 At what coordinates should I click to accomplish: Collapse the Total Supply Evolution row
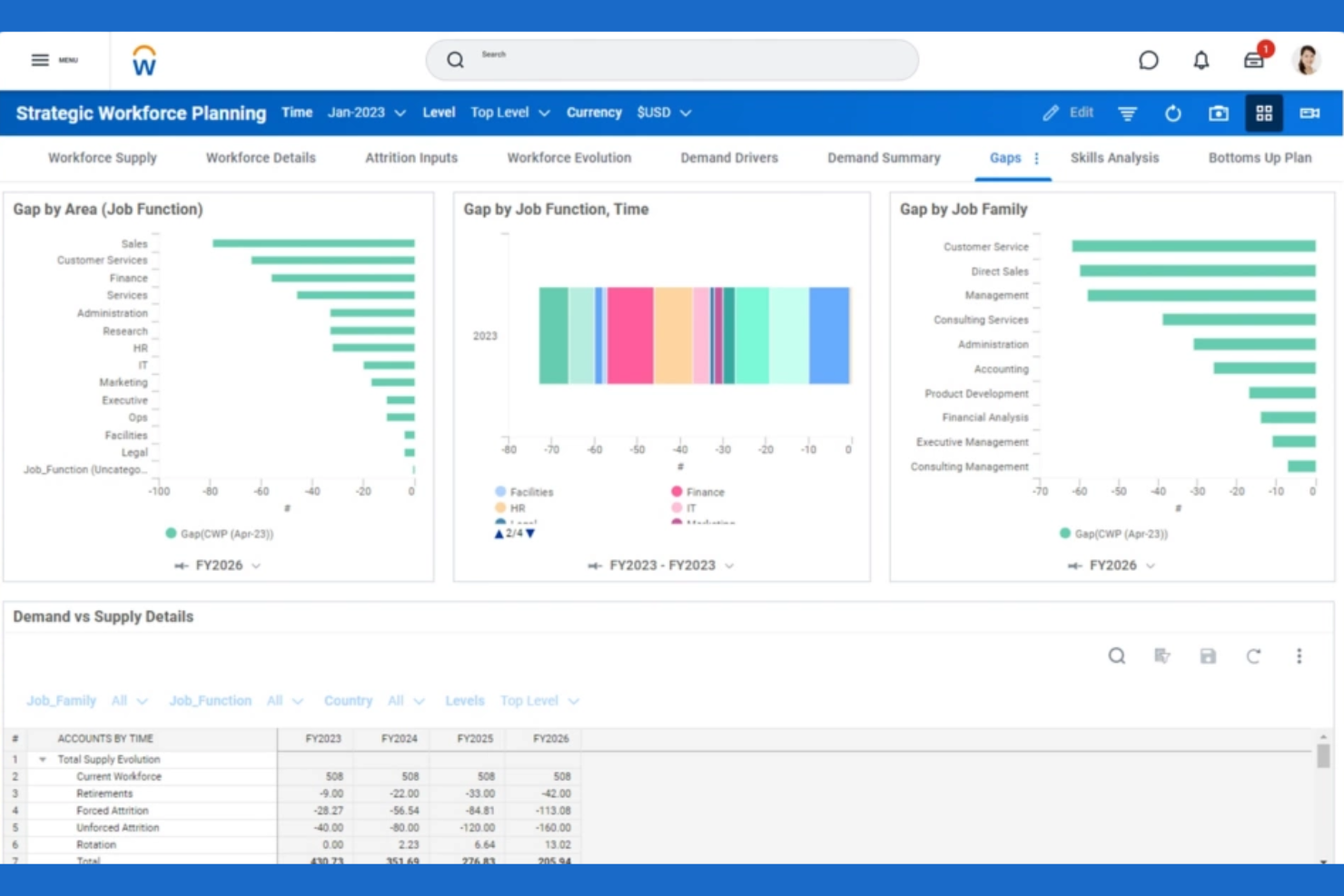[42, 760]
